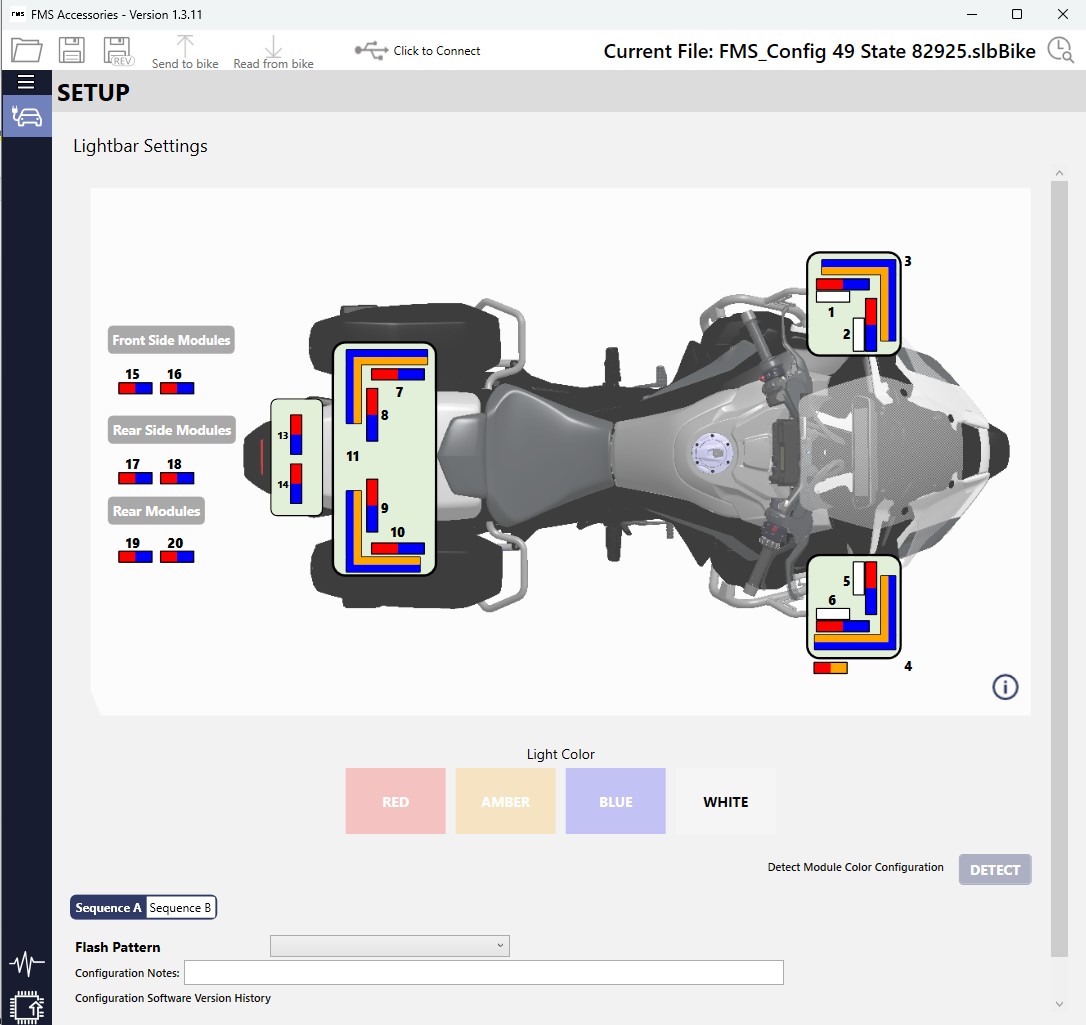The height and width of the screenshot is (1025, 1086).
Task: Click the save disk icon
Action: (72, 50)
